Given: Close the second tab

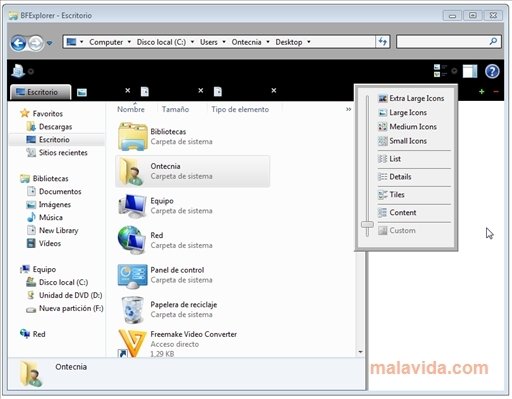Looking at the screenshot, I should pyautogui.click(x=128, y=90).
